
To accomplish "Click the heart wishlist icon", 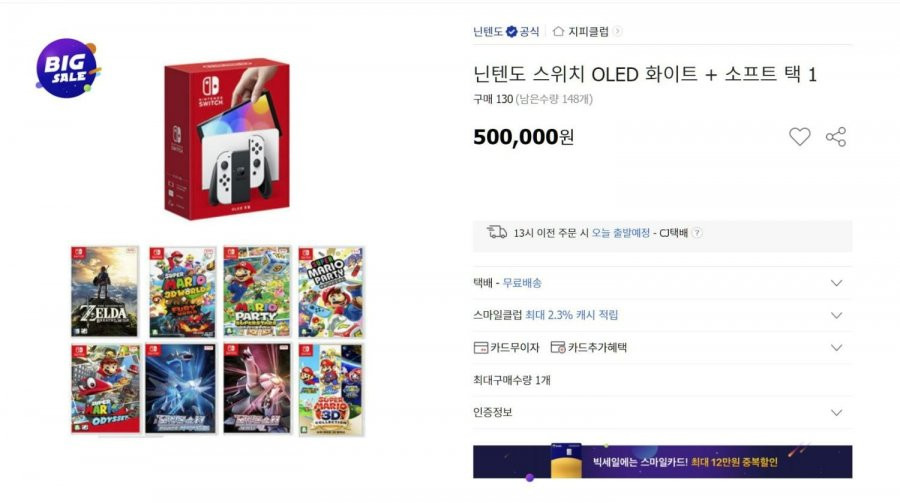I will coord(799,137).
